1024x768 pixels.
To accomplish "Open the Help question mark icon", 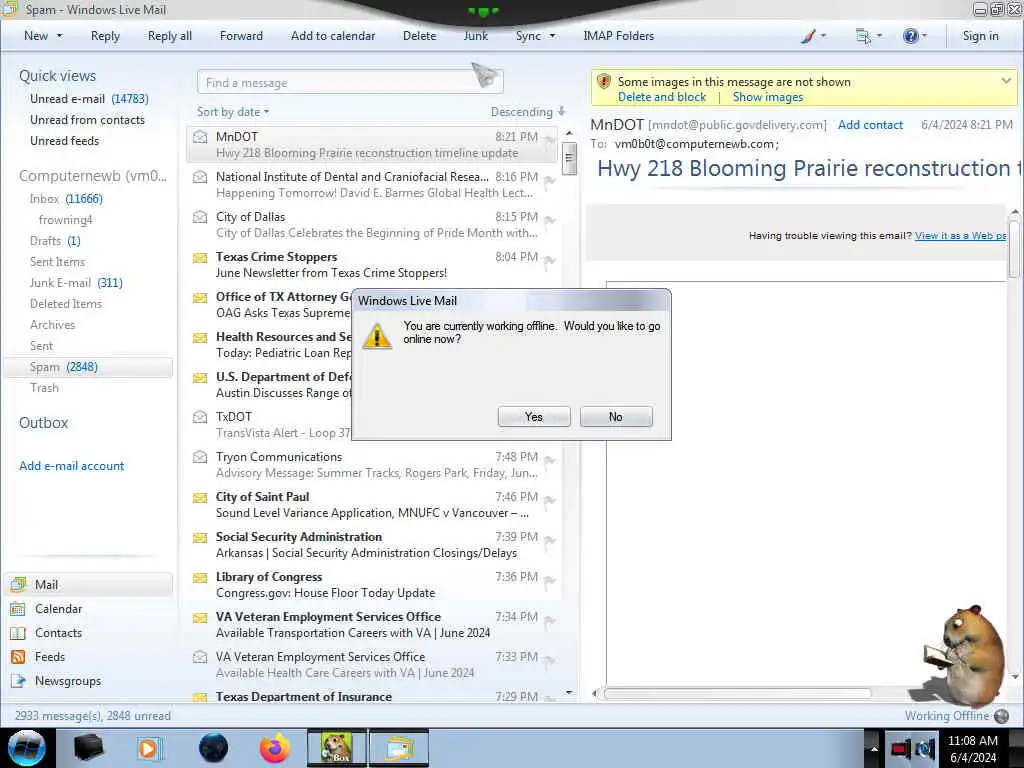I will (910, 36).
